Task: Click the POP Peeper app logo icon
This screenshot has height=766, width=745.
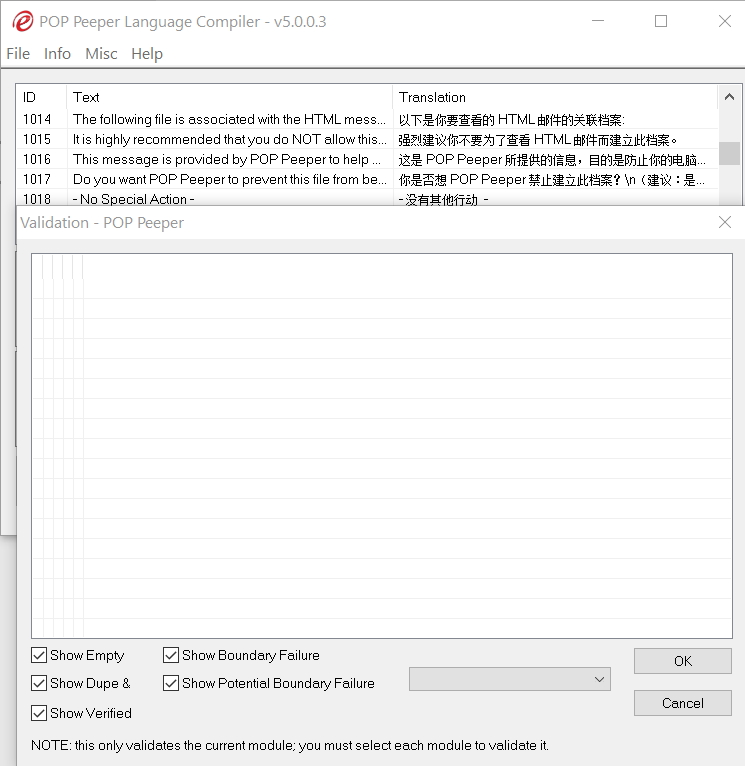Action: [22, 21]
